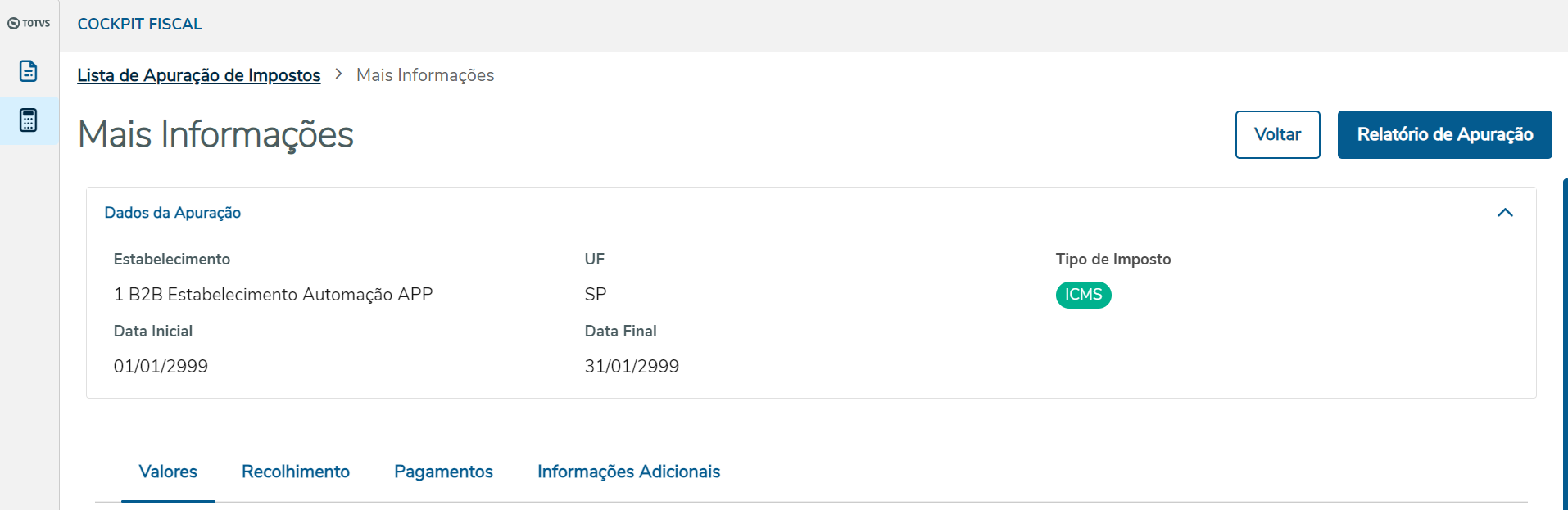Click the vertical scrollbar on the right

click(1565, 344)
